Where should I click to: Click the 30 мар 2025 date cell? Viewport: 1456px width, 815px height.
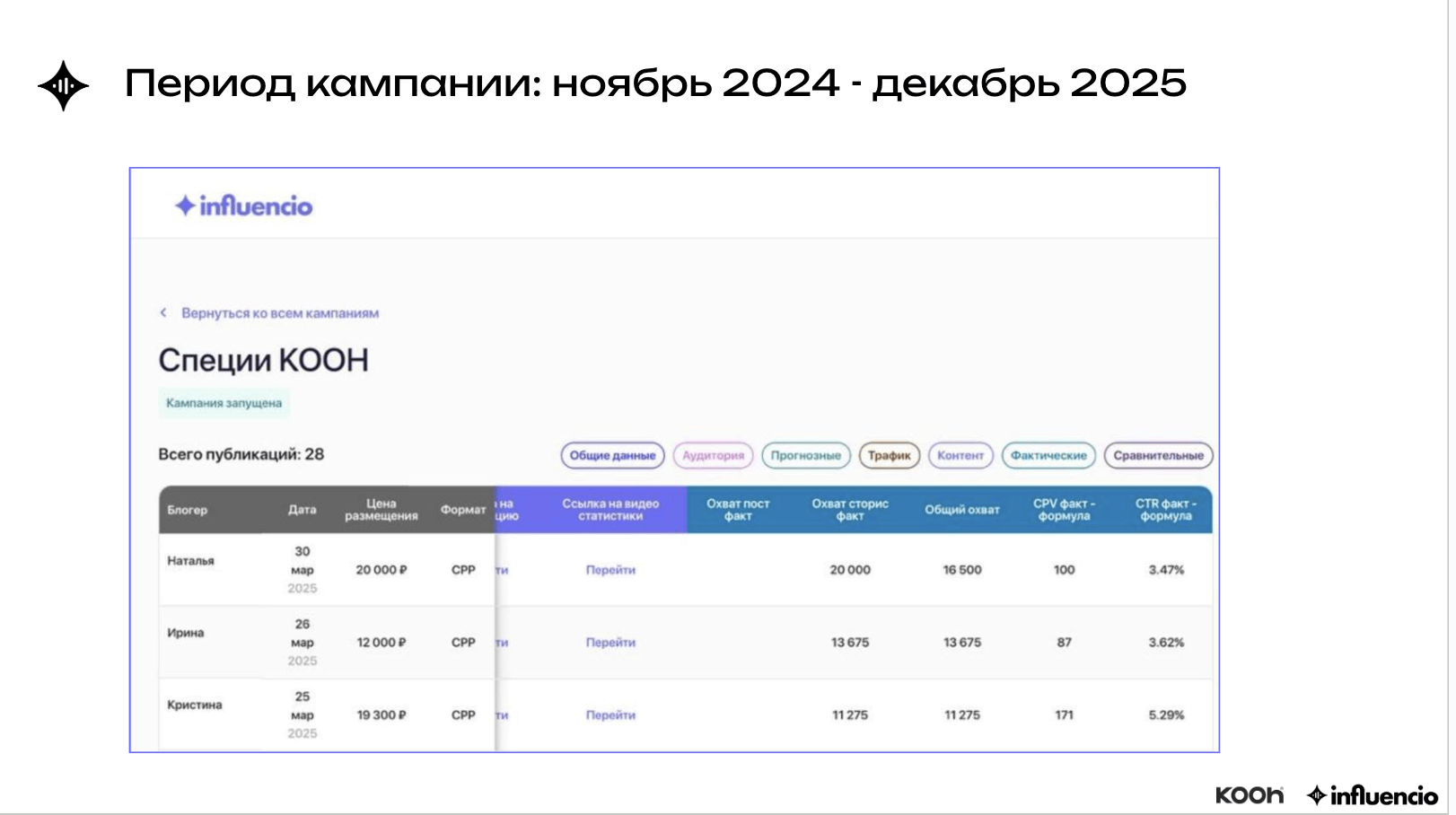click(303, 570)
